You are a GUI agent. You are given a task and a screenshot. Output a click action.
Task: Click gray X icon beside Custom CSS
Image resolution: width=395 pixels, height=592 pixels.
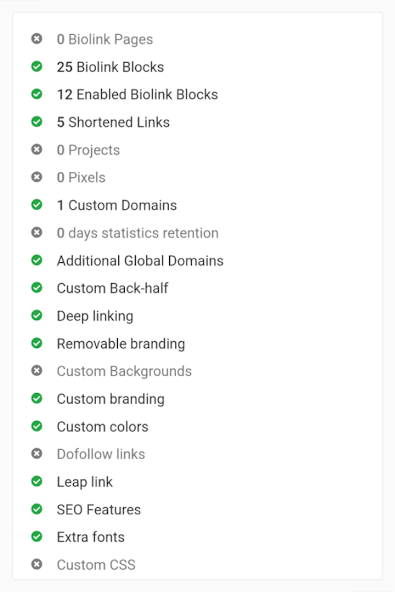pos(37,564)
